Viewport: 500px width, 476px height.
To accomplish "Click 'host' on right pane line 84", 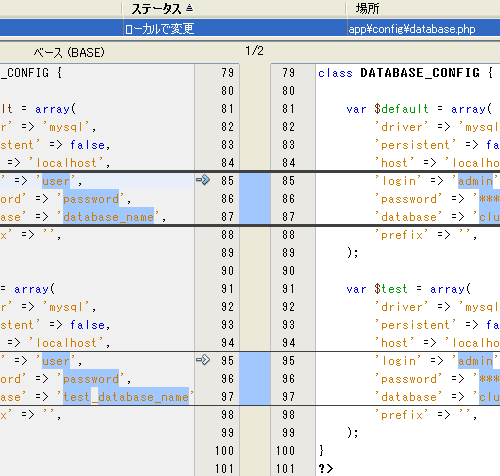I will [395, 163].
